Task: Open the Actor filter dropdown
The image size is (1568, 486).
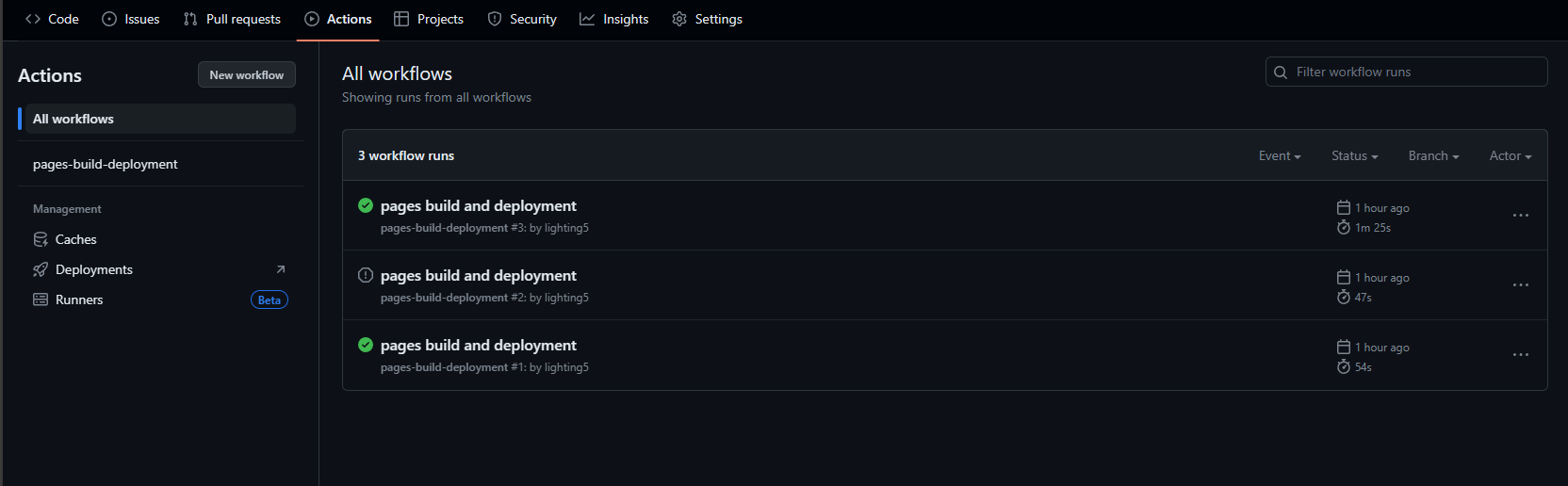Action: point(1510,156)
